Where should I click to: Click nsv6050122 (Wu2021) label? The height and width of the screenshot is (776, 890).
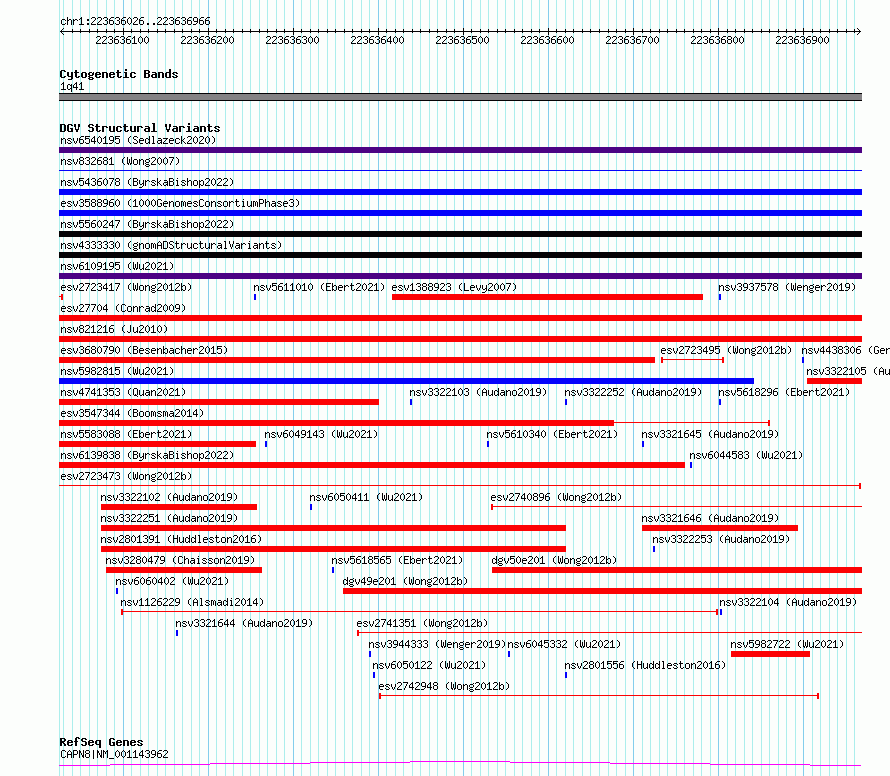click(429, 665)
